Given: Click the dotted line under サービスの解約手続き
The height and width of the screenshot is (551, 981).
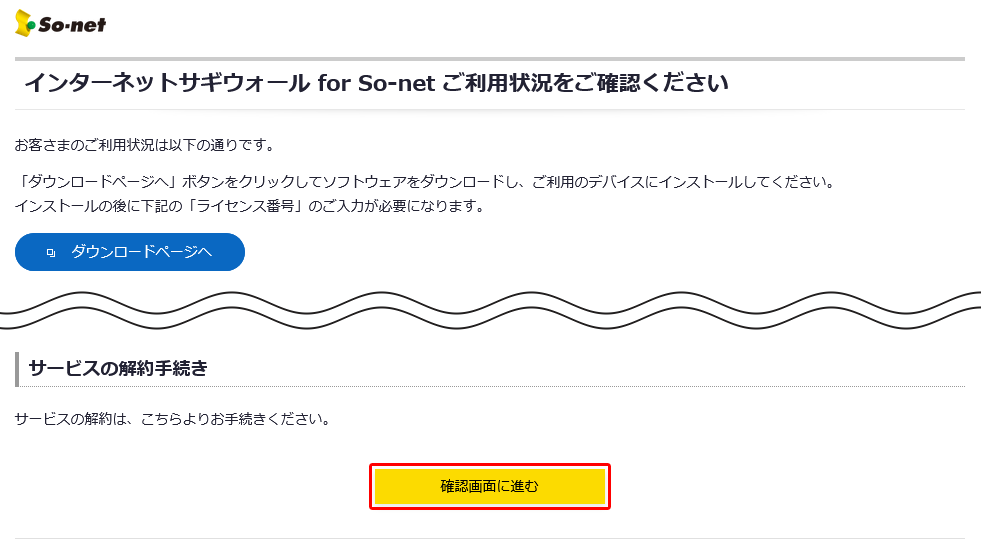Looking at the screenshot, I should pos(490,386).
